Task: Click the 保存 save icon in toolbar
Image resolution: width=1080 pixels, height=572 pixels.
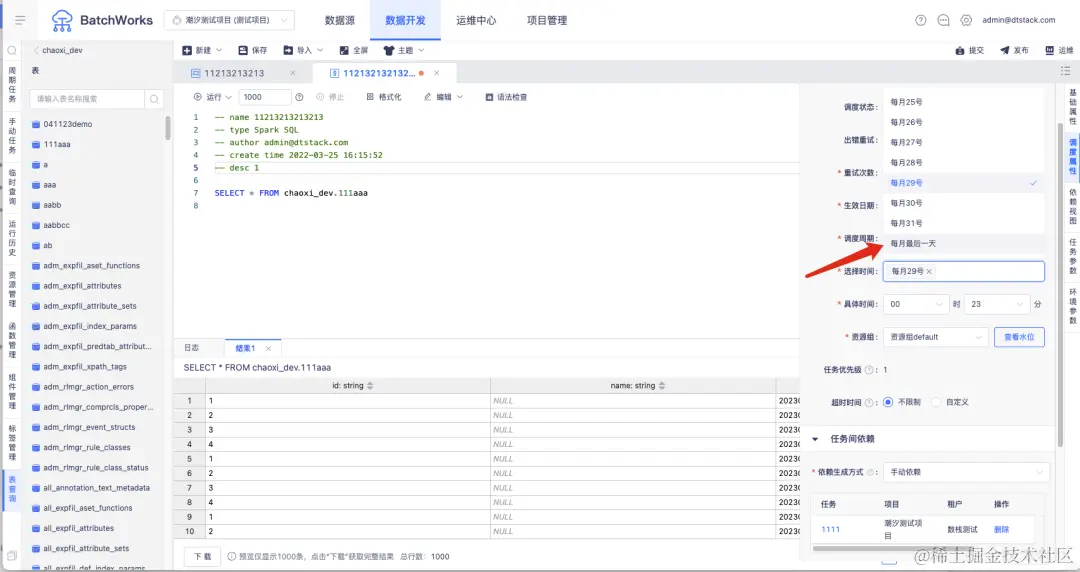Action: pyautogui.click(x=242, y=50)
